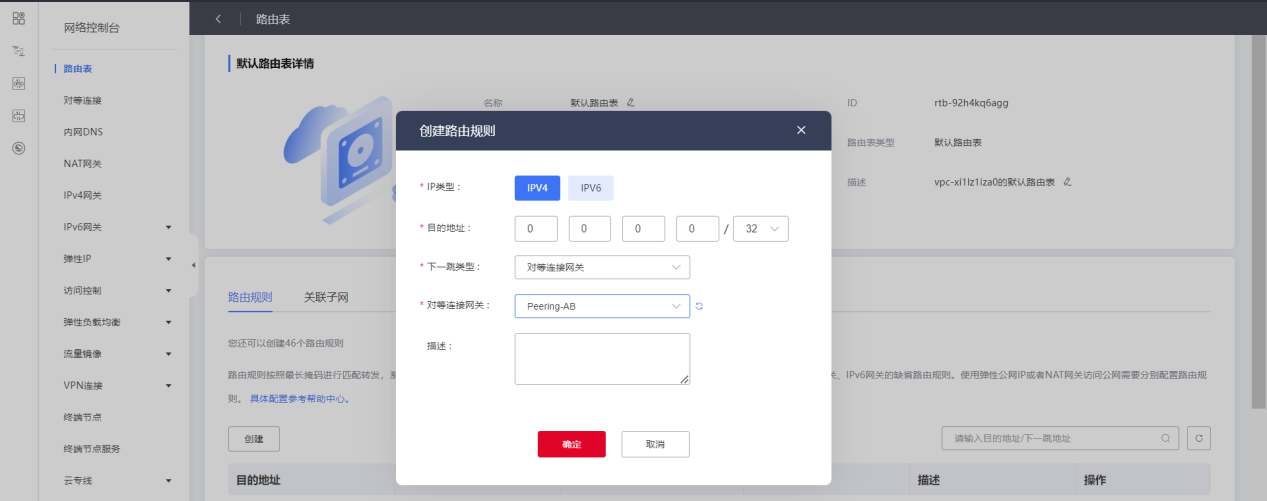This screenshot has height=501, width=1267.
Task: Open IPv4网关 in the sidebar
Action: coord(82,195)
